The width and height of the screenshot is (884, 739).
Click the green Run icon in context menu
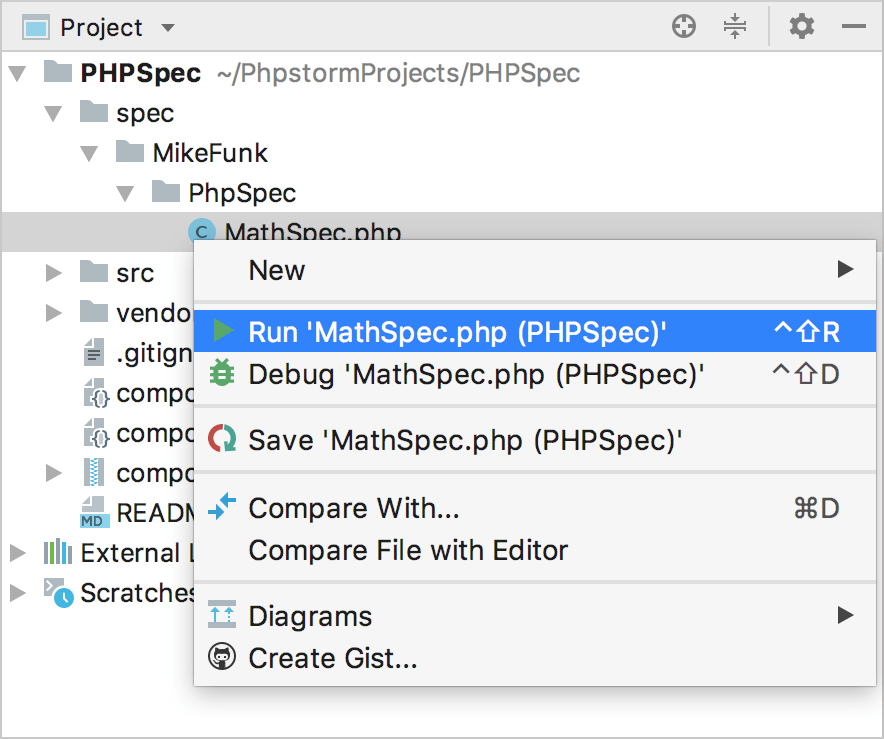221,331
